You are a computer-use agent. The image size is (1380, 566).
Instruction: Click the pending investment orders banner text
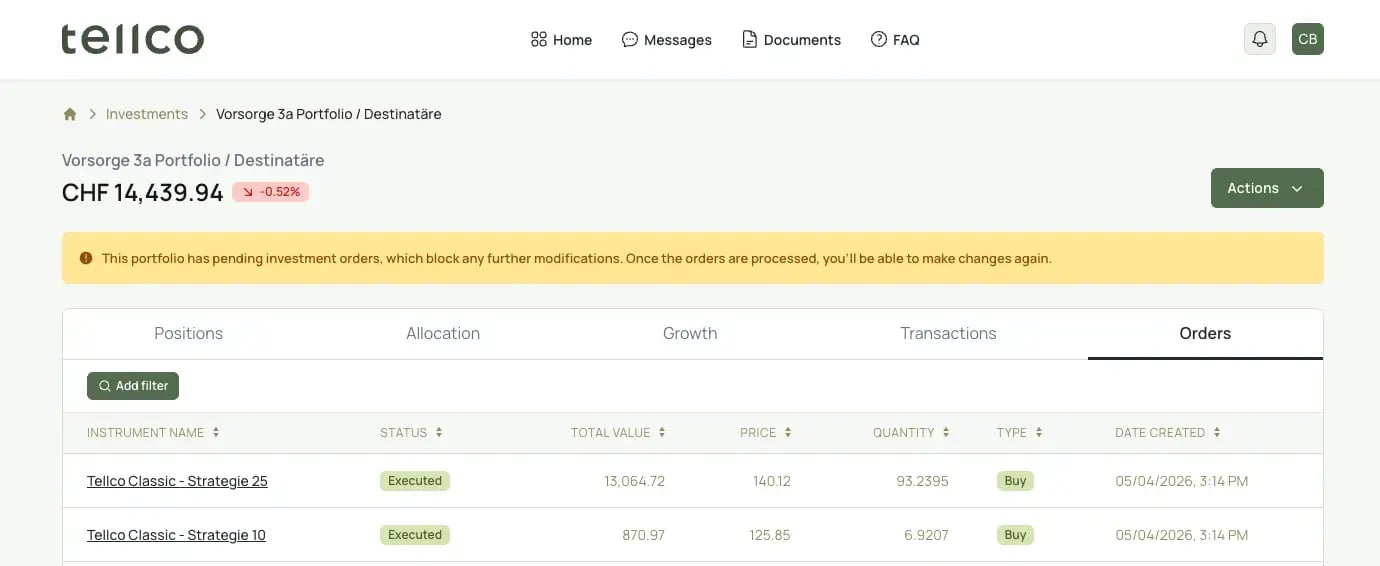point(577,258)
